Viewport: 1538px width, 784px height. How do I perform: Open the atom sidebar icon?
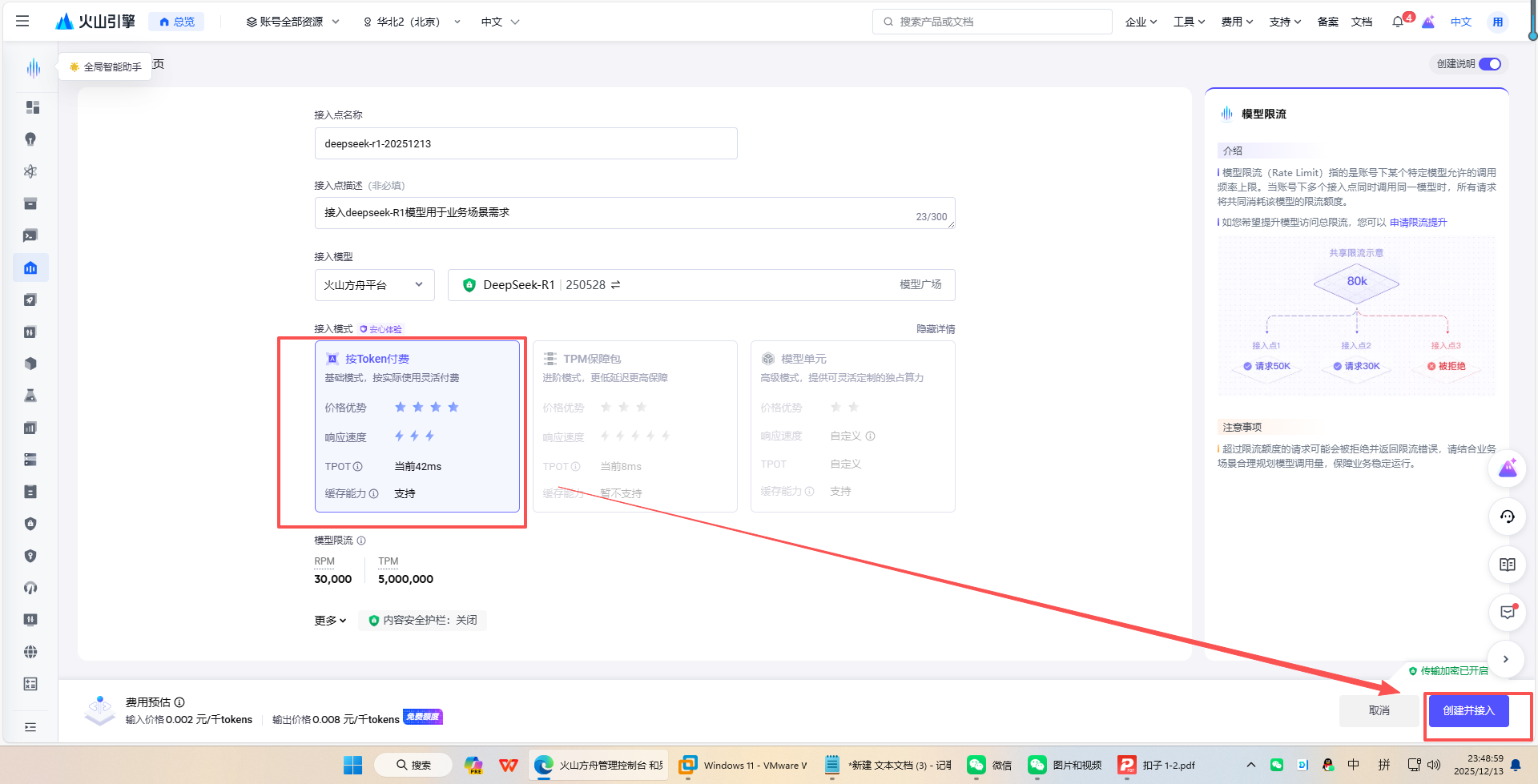pyautogui.click(x=30, y=171)
